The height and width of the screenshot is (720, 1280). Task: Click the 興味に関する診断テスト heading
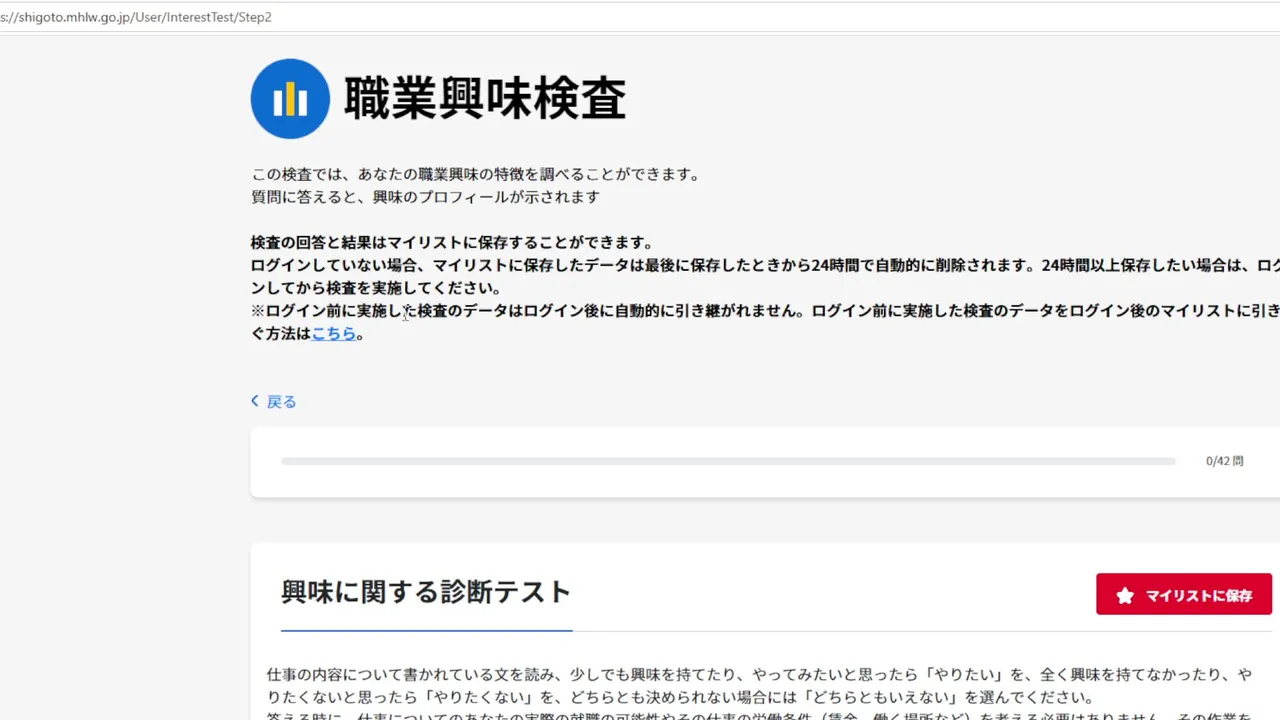[x=426, y=592]
